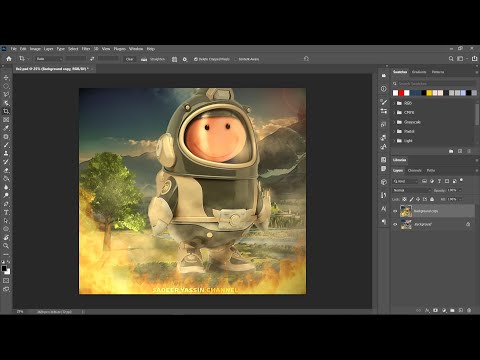Open the Filter menu

tap(86, 49)
